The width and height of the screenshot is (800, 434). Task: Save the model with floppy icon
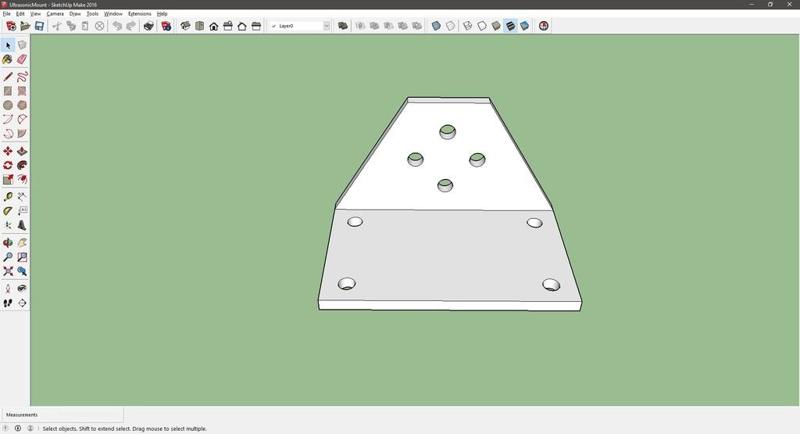[x=39, y=25]
